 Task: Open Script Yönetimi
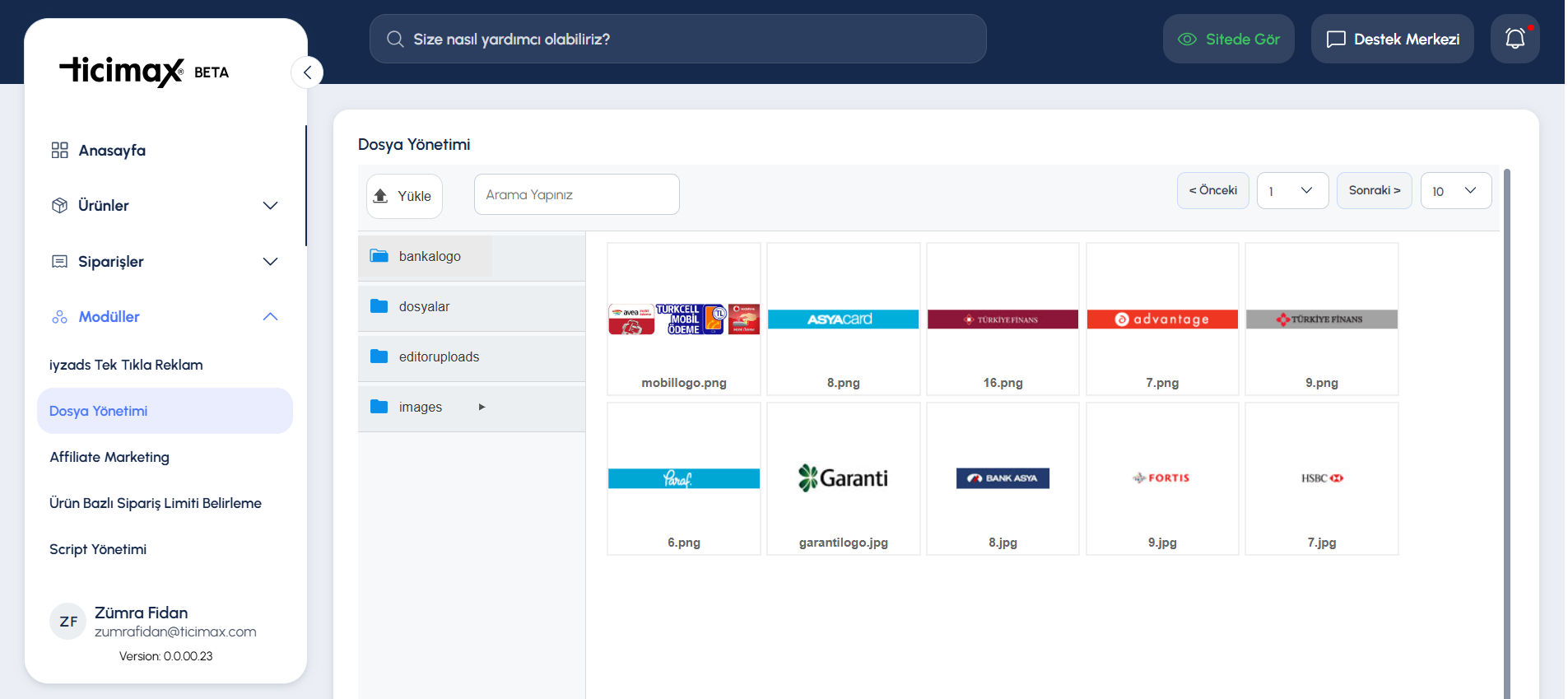[x=98, y=549]
